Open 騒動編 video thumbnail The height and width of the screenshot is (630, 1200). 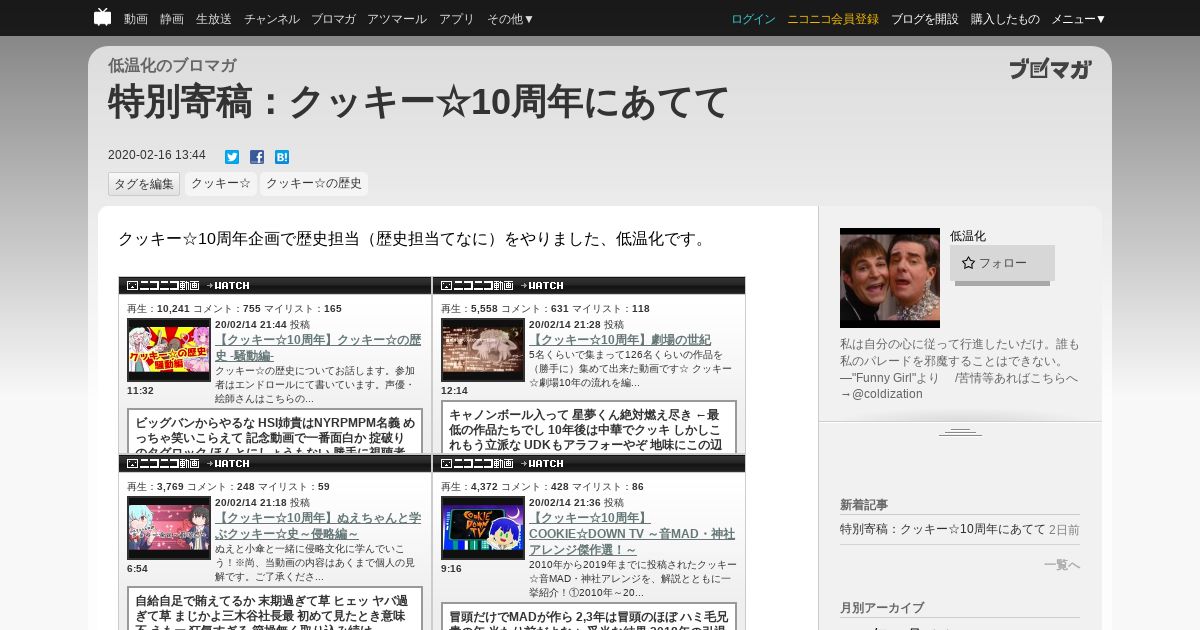point(169,350)
